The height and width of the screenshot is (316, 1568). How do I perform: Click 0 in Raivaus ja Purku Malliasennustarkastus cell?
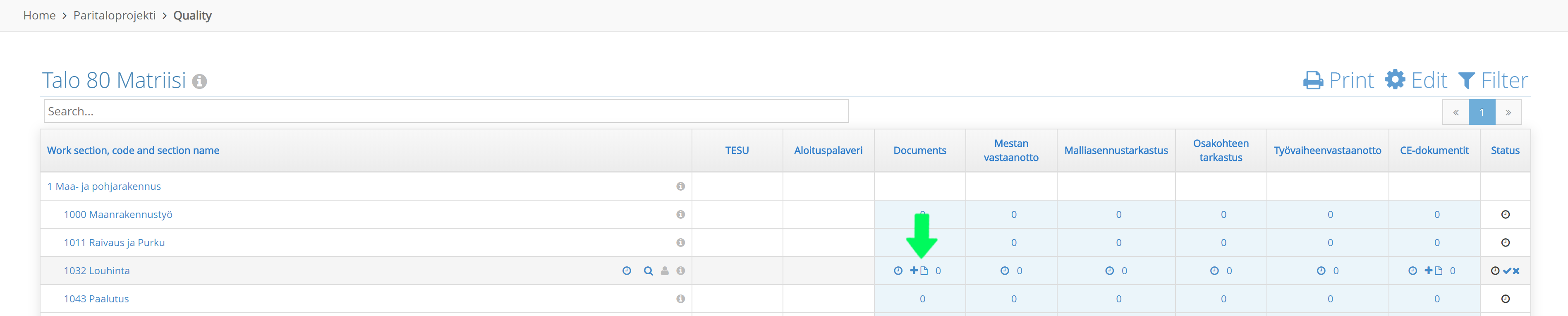(x=1119, y=242)
